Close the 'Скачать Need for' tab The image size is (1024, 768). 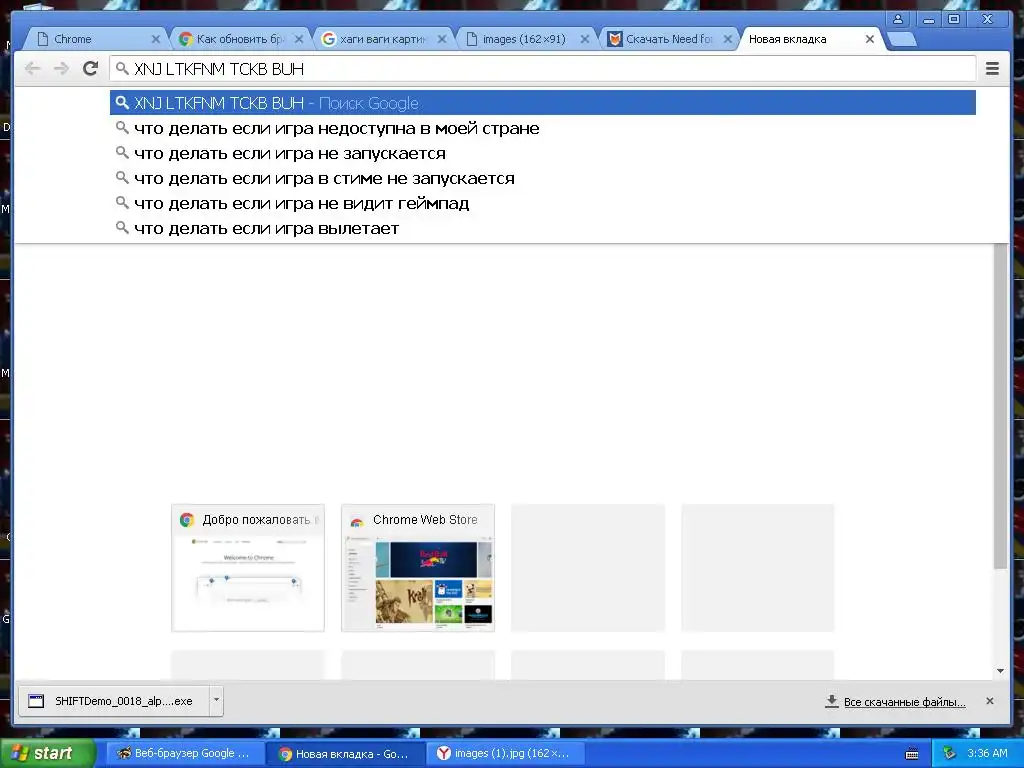[x=728, y=39]
